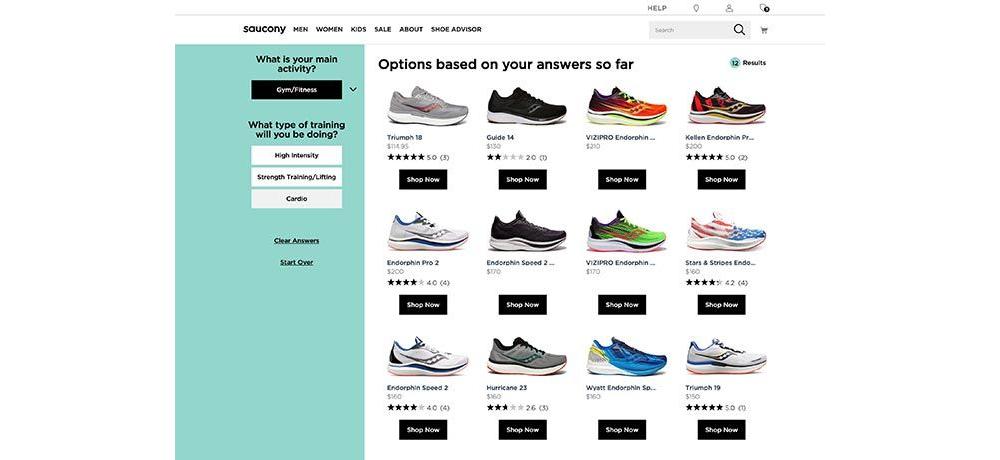Click Shop Now under Endorphin Pro 2

pyautogui.click(x=423, y=304)
